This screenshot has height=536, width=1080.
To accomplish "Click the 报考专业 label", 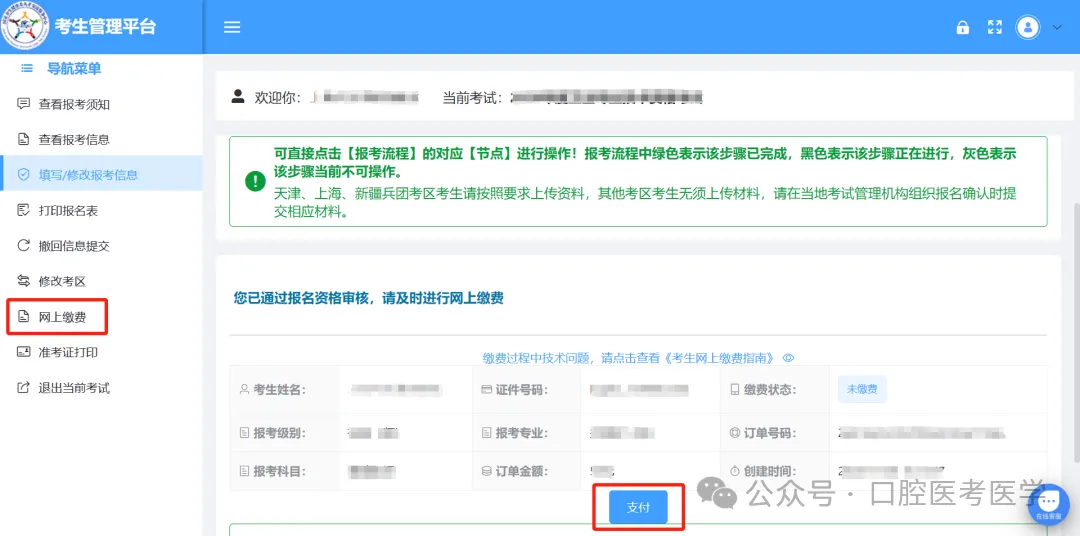I will pos(521,433).
